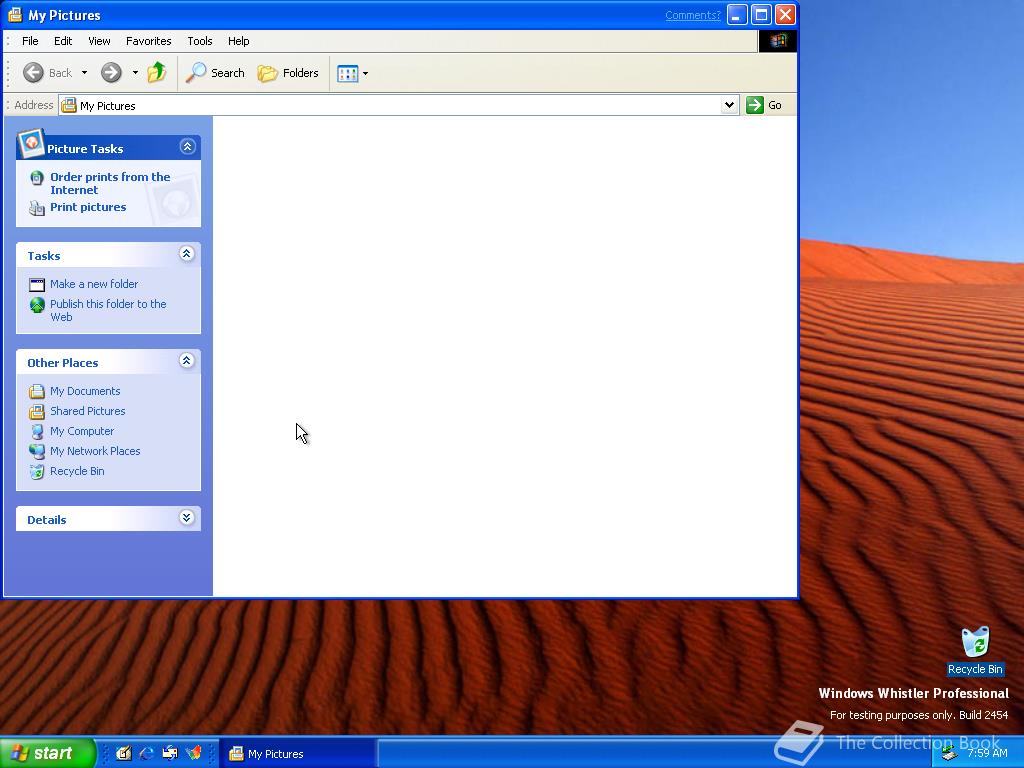1024x768 pixels.
Task: Open the Favorites menu
Action: (x=149, y=41)
